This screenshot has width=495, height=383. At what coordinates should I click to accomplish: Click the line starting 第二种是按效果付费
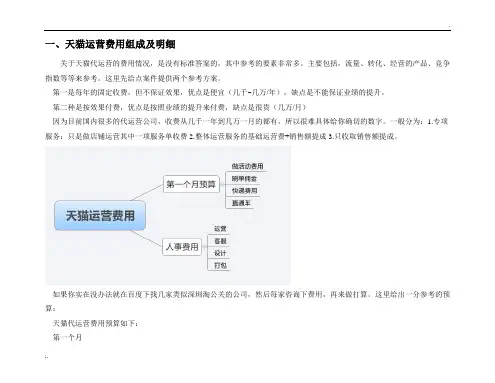[x=179, y=107]
